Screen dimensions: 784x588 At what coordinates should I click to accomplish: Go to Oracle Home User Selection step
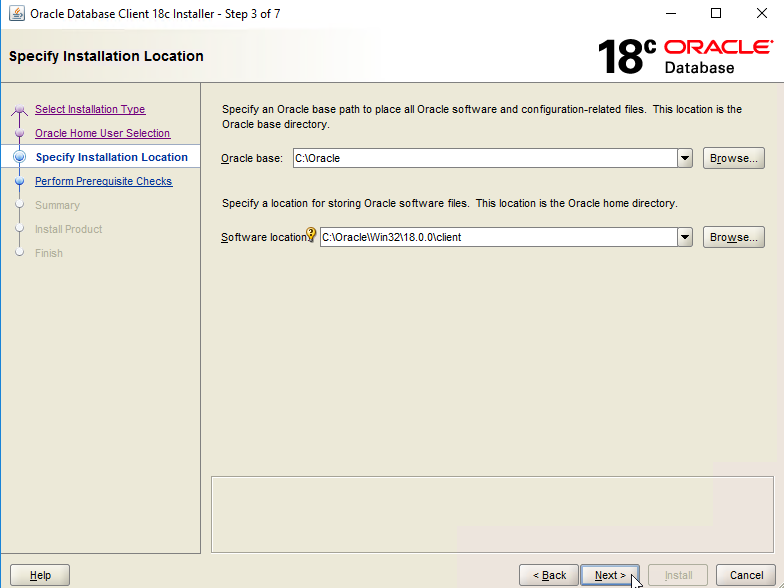[x=102, y=133]
